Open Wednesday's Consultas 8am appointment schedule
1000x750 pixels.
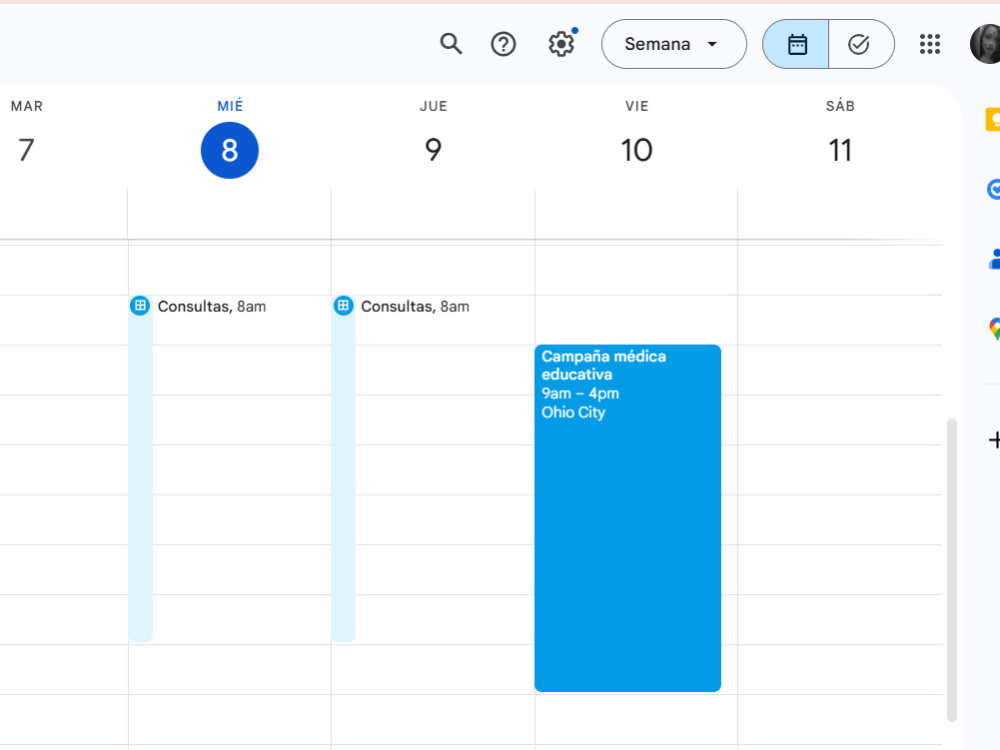point(211,307)
